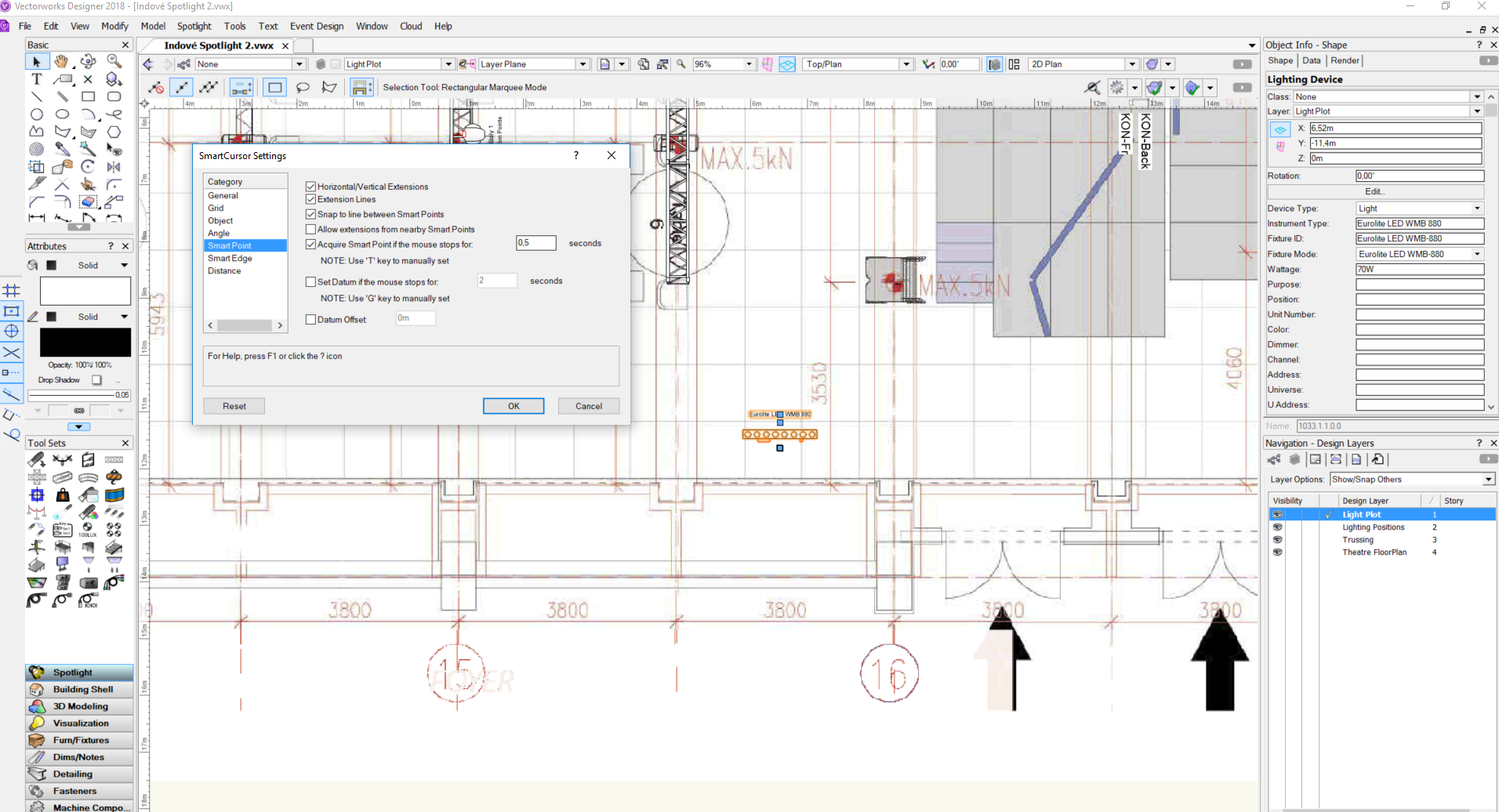The width and height of the screenshot is (1499, 812).
Task: Select the Text tool
Action: point(36,79)
